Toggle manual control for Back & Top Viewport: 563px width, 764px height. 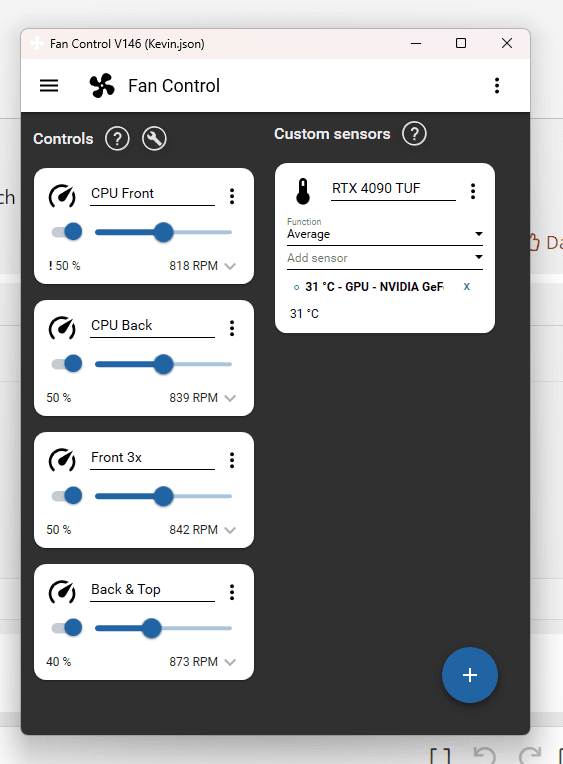pos(67,628)
